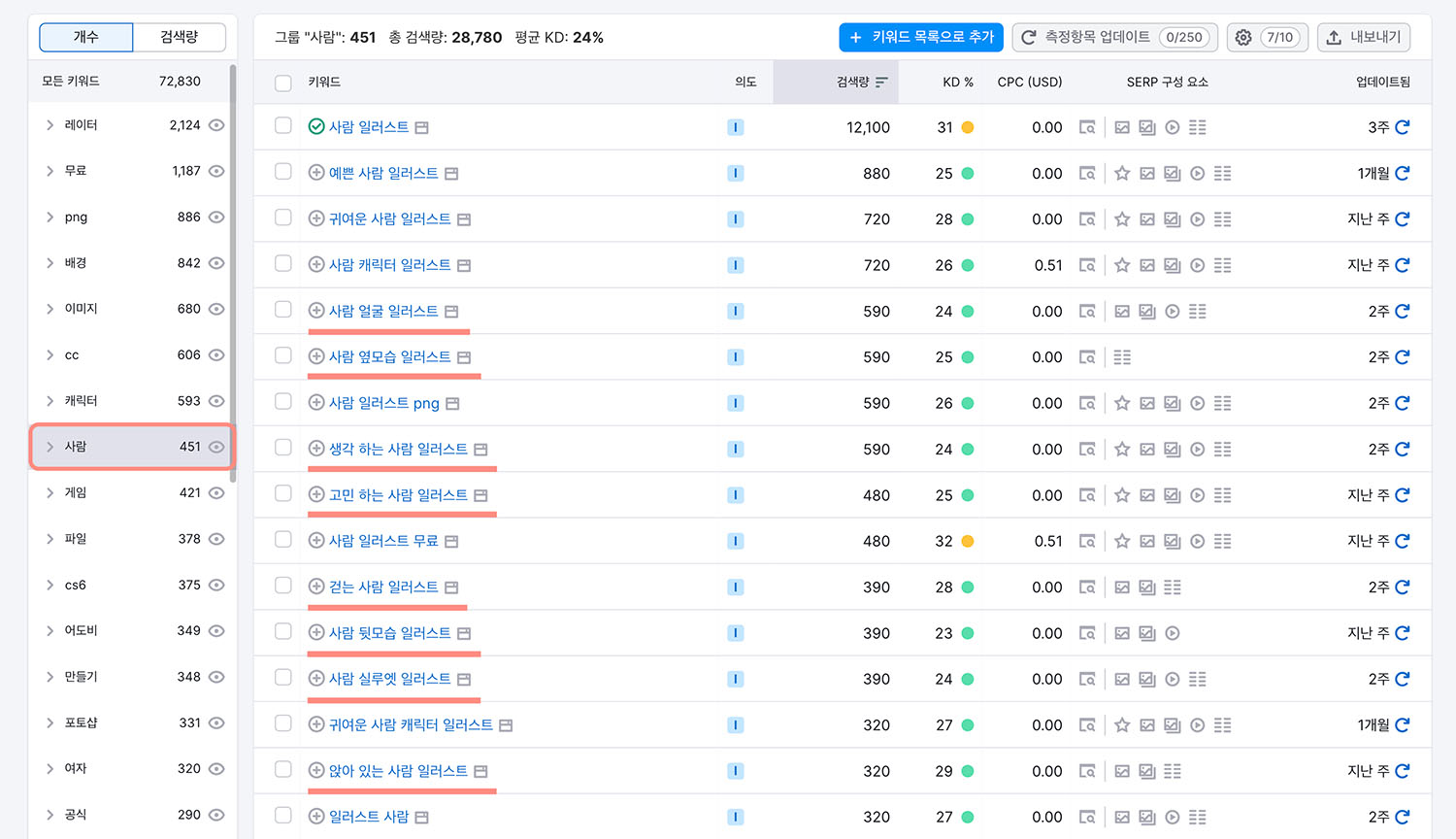
Task: Sort by 검색량 column
Action: click(x=862, y=82)
